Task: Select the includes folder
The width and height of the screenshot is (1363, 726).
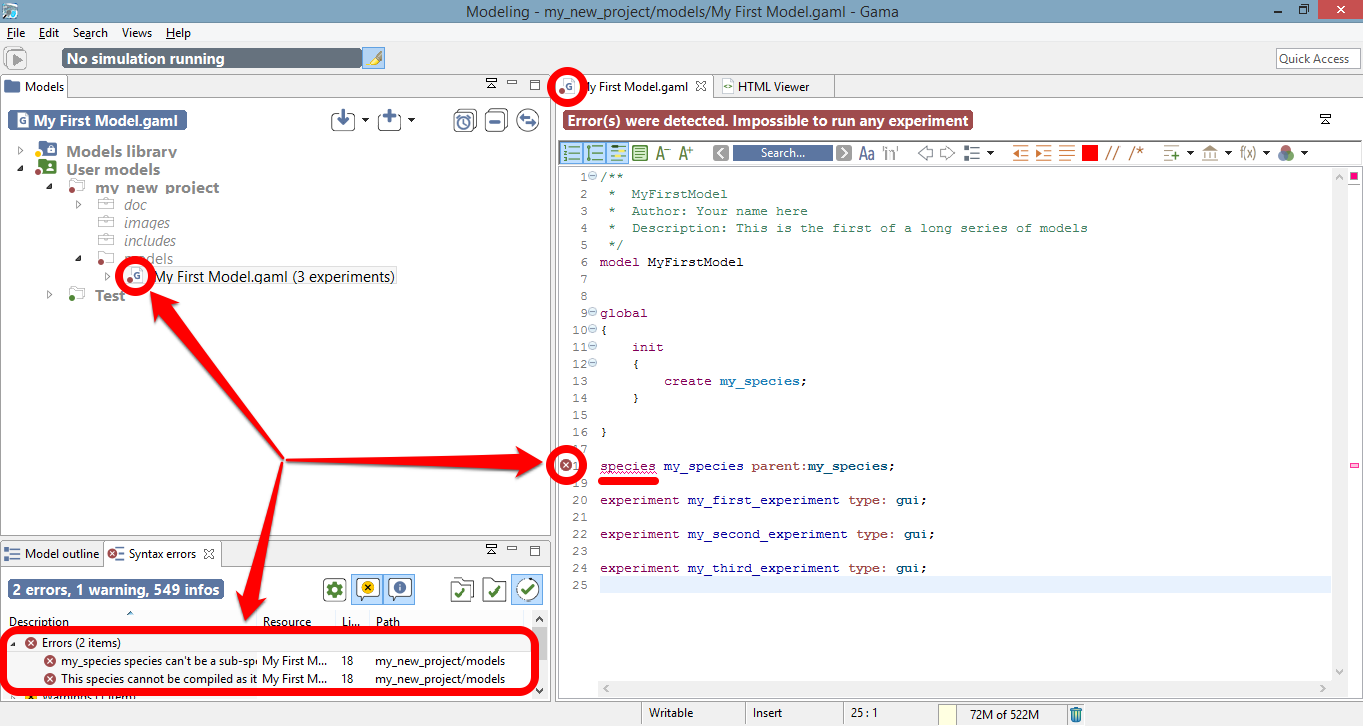Action: pos(150,241)
